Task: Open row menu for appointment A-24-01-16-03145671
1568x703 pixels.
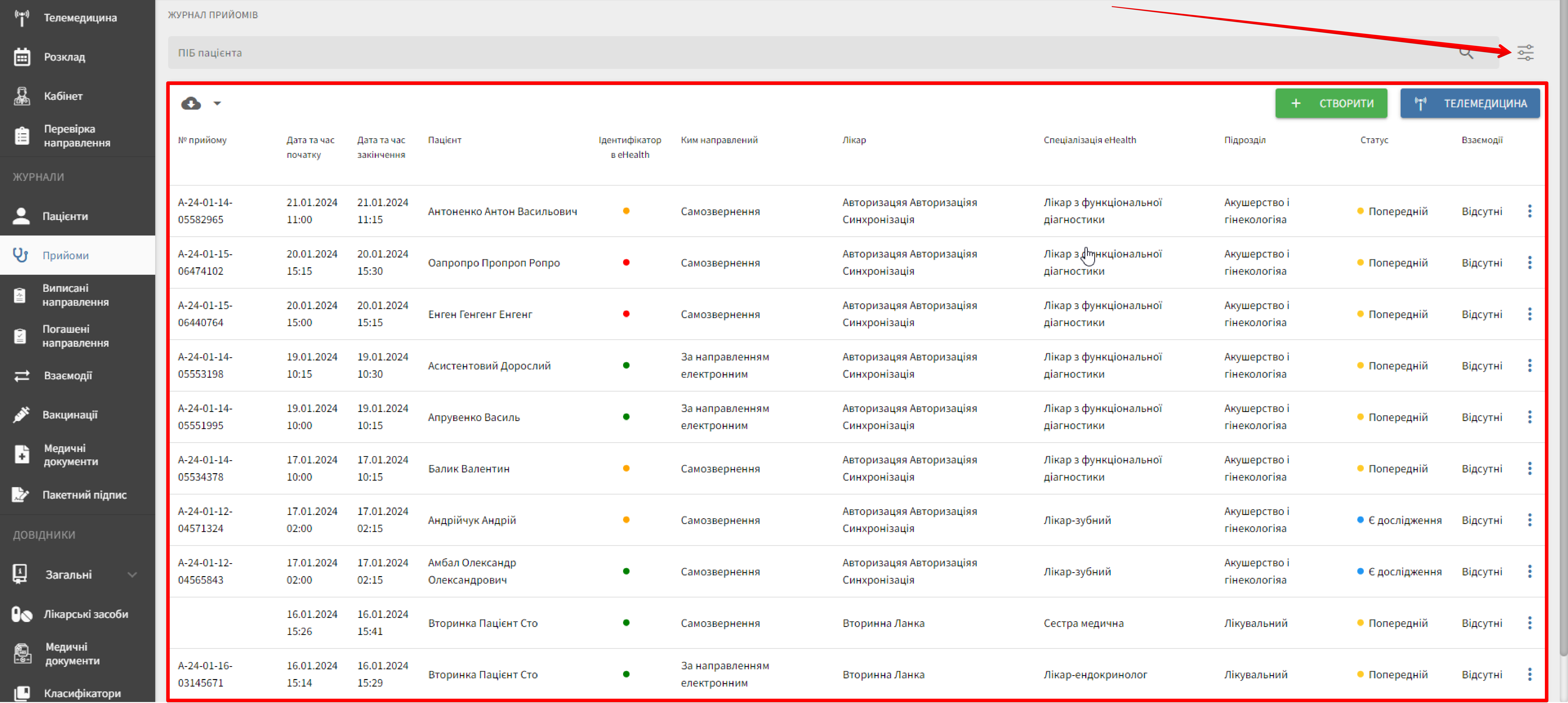Action: pyautogui.click(x=1530, y=674)
